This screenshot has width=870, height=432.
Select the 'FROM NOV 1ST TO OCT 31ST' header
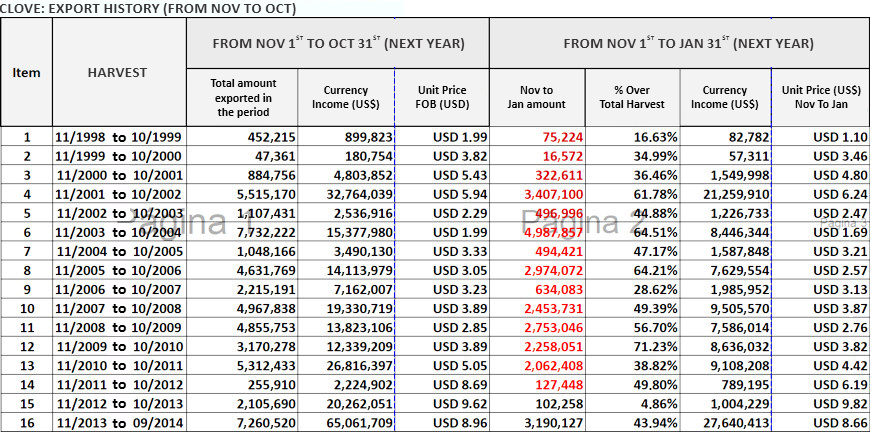(338, 43)
